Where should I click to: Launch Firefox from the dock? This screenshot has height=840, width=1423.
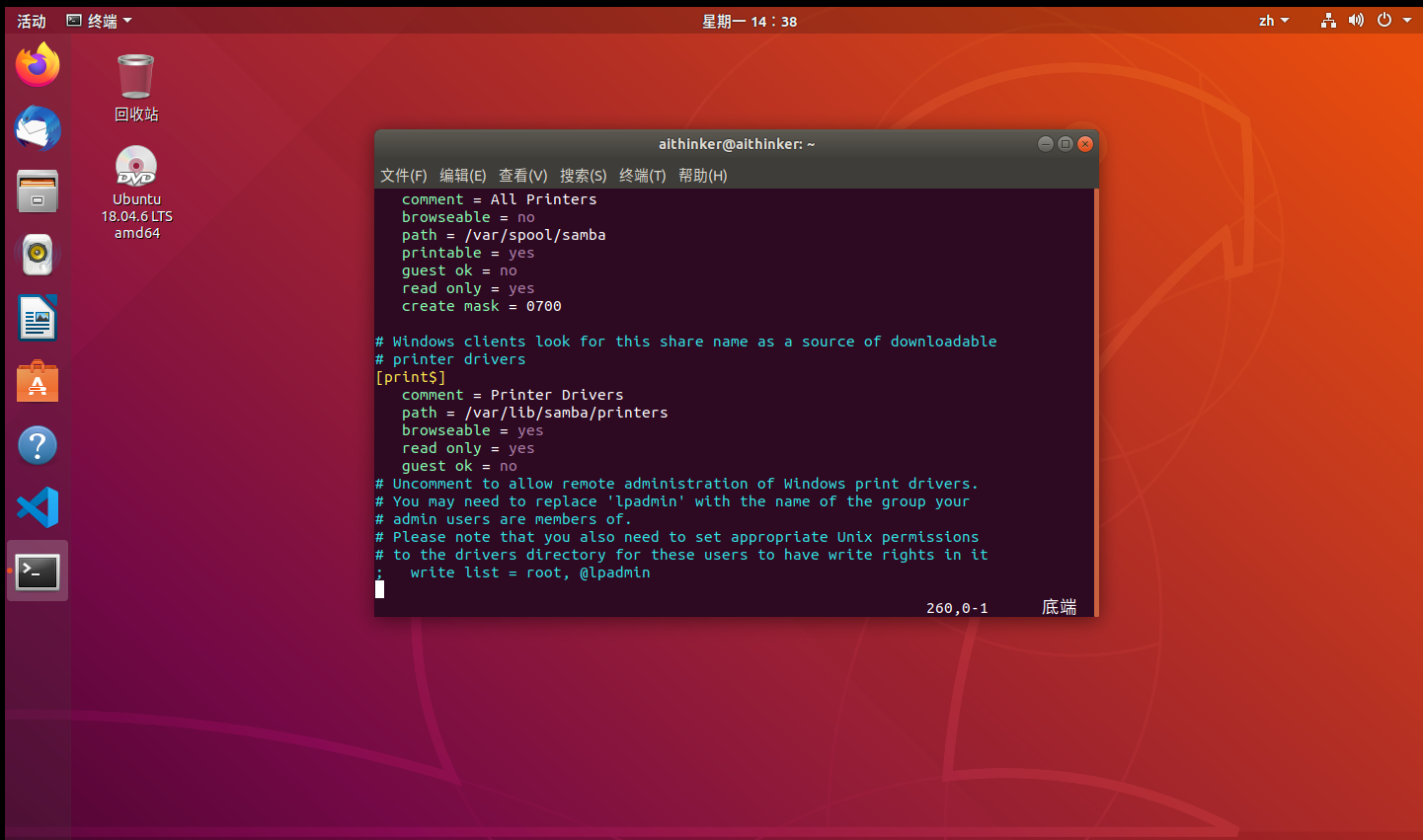click(x=38, y=65)
